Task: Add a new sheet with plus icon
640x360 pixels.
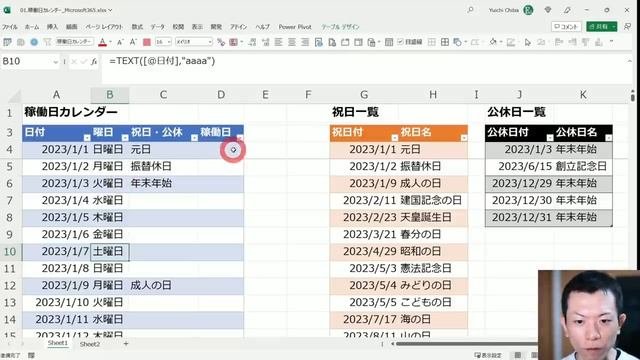Action: click(x=126, y=344)
